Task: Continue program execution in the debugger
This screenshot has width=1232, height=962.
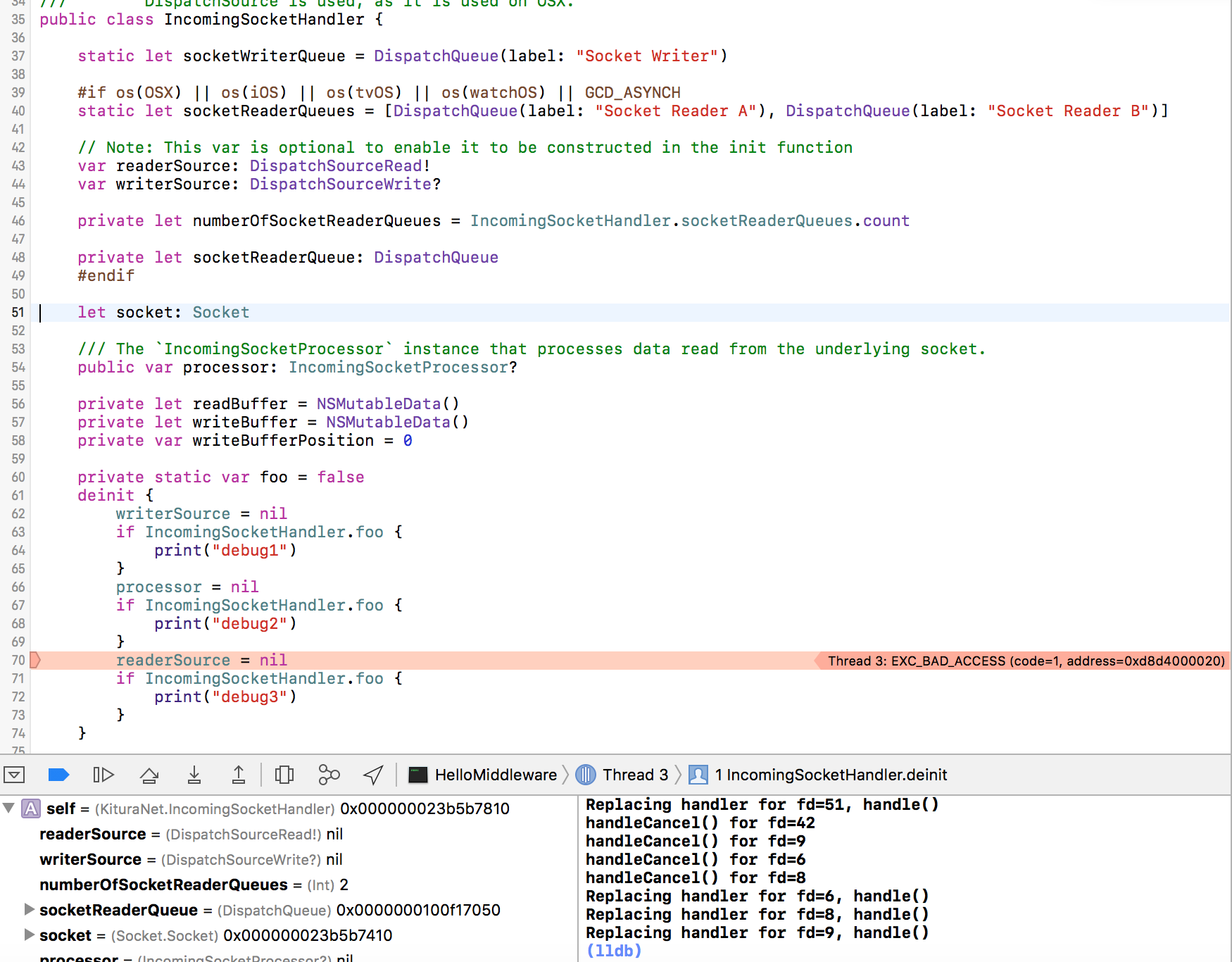Action: (x=103, y=775)
